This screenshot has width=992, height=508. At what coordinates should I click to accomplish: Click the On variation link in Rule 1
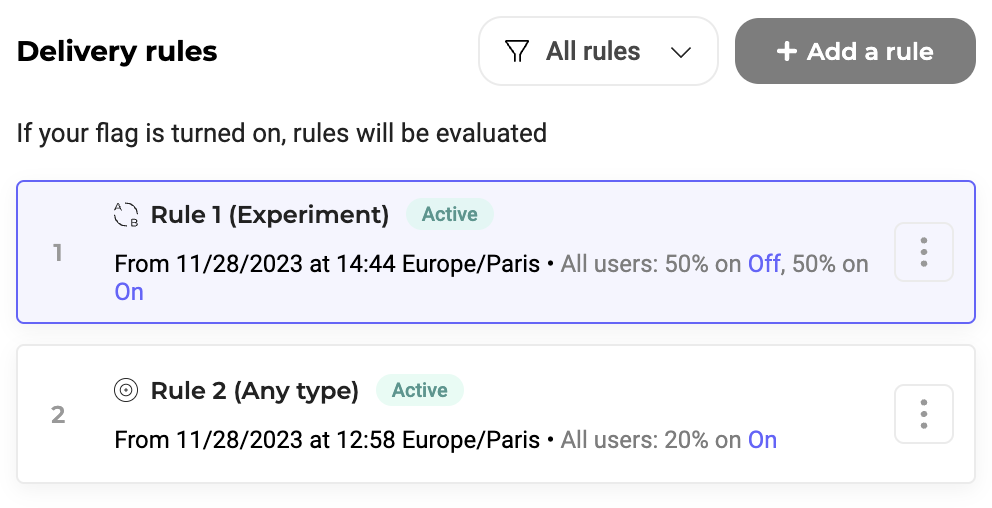[x=129, y=292]
